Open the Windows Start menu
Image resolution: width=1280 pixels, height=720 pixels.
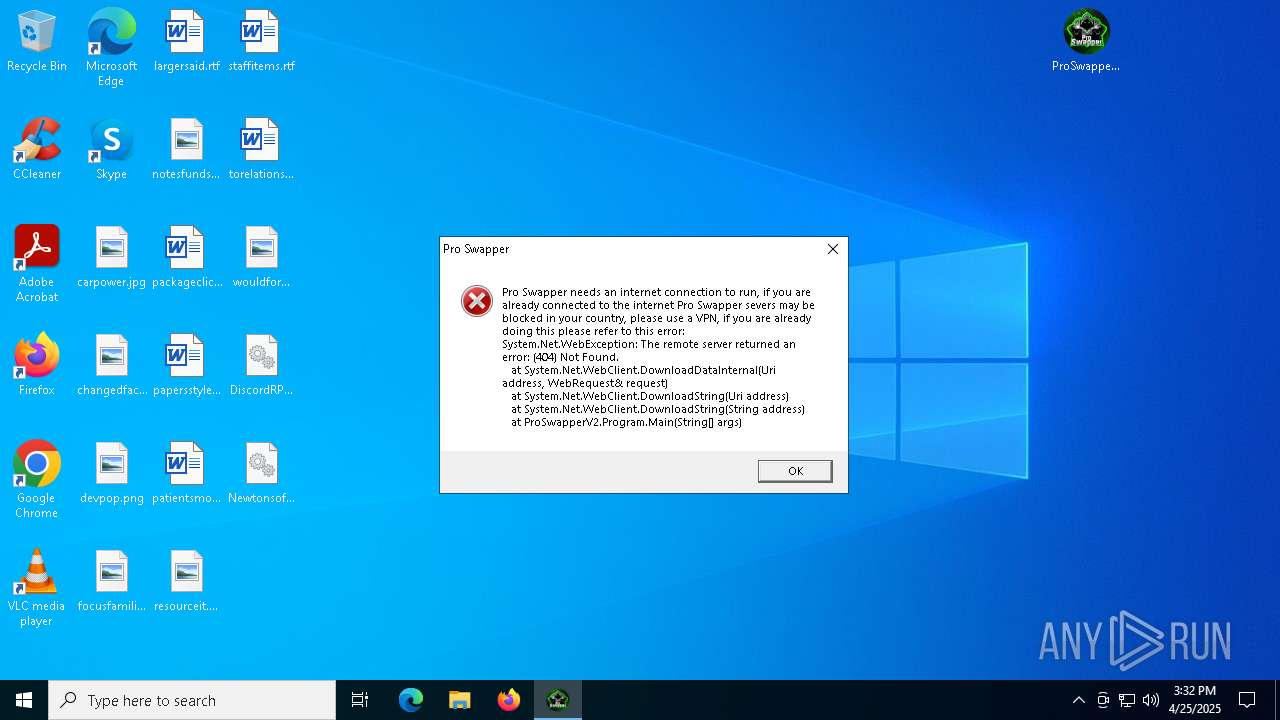[x=24, y=700]
